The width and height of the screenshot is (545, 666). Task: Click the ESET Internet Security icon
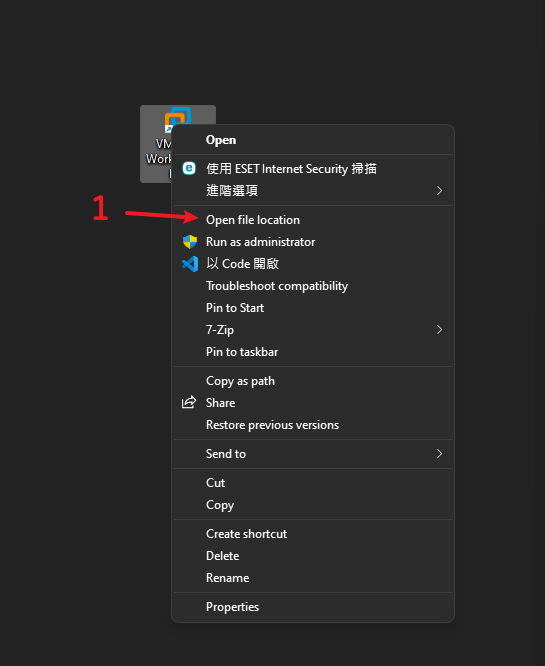tap(189, 168)
